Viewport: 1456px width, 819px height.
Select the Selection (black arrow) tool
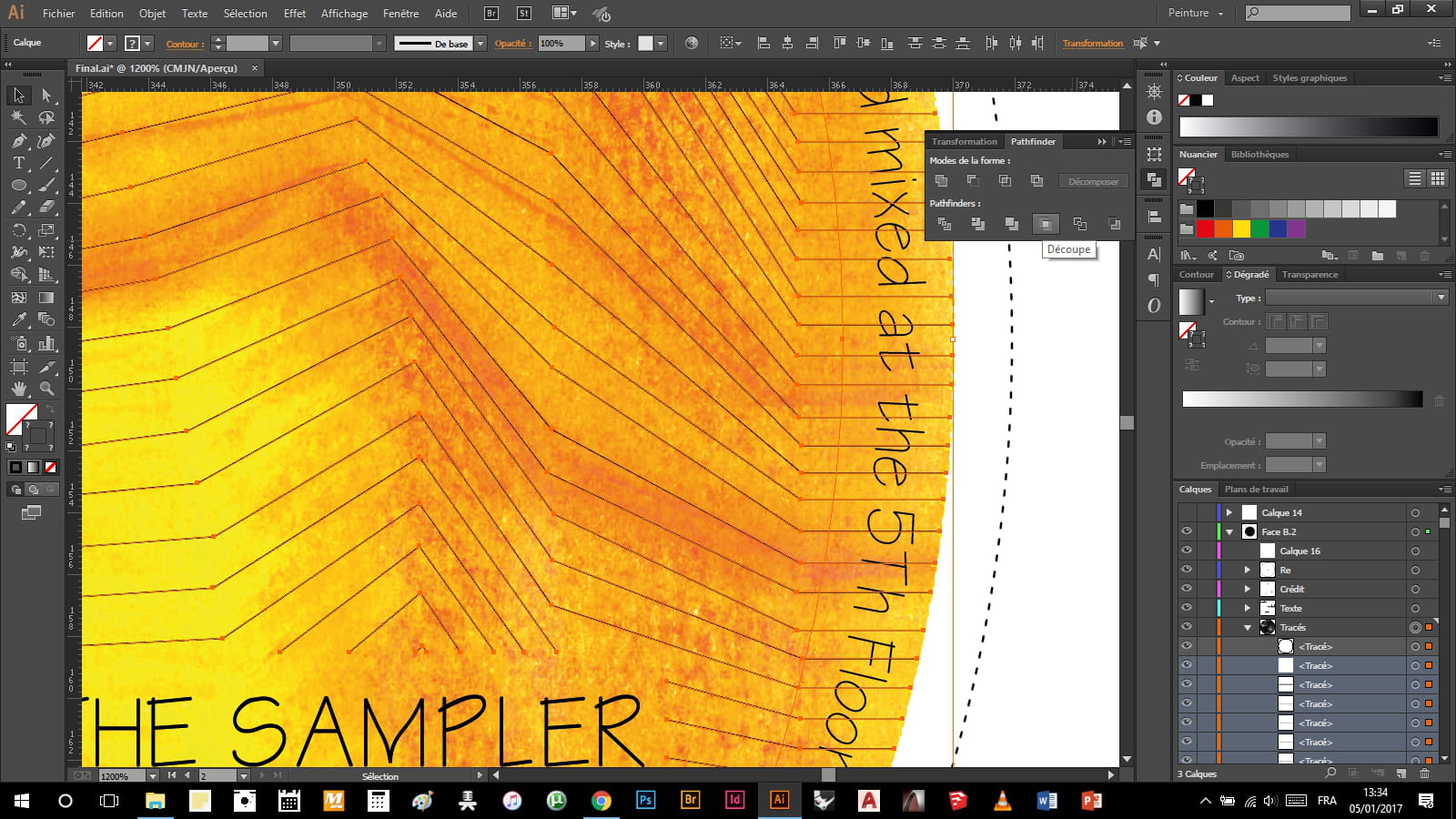[19, 96]
